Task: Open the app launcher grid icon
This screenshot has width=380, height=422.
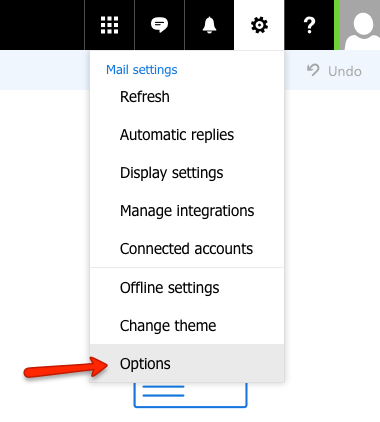Action: tap(109, 25)
